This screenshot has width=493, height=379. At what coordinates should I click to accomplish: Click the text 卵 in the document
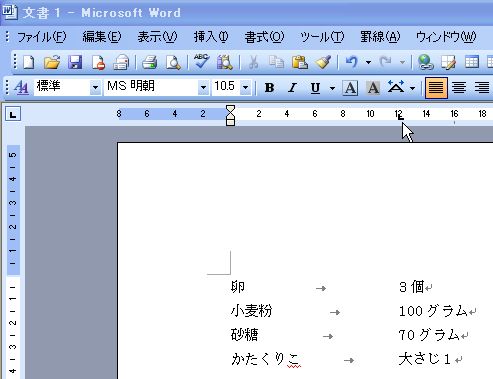pyautogui.click(x=238, y=287)
